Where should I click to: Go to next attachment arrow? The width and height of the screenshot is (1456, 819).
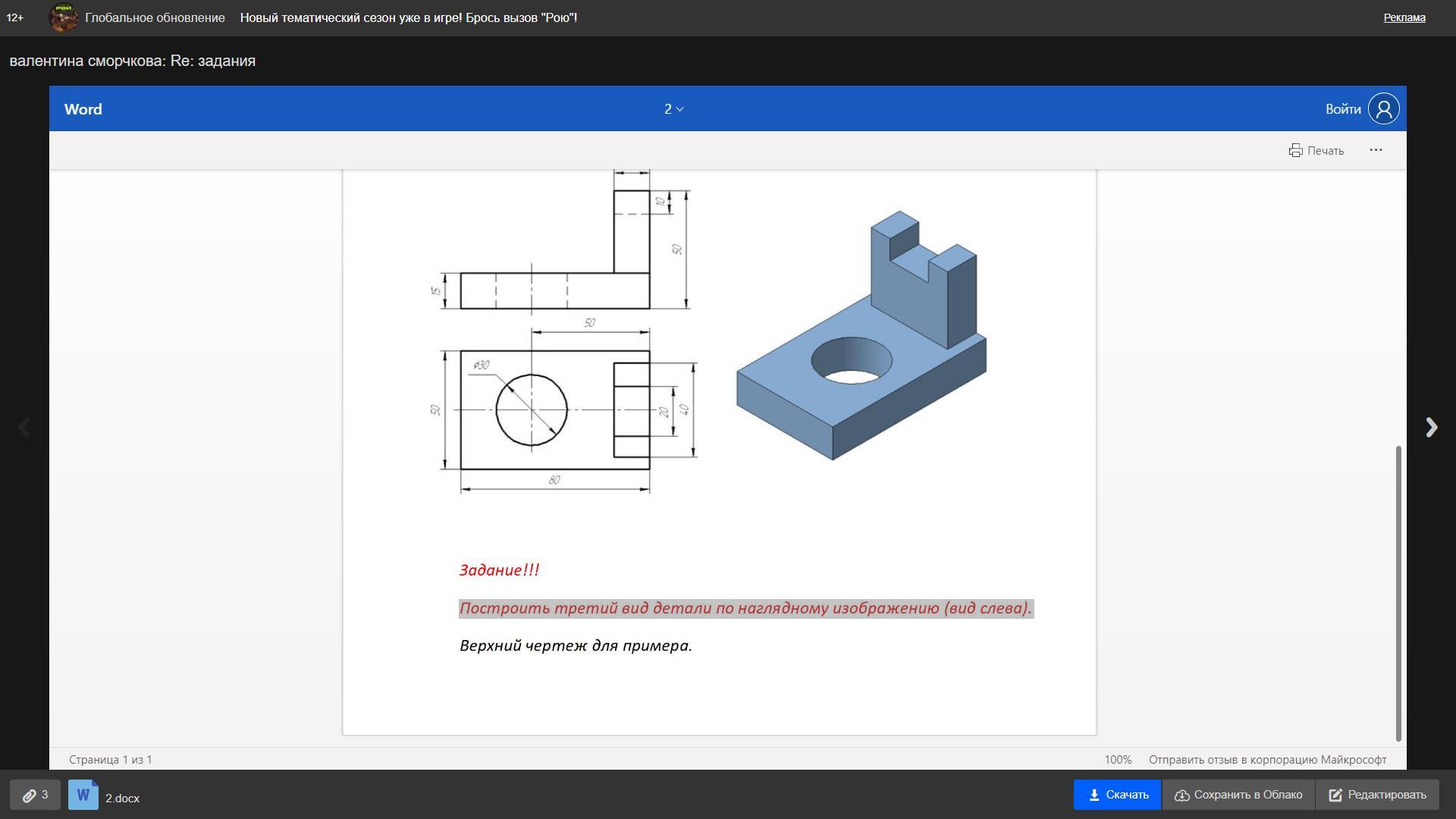coord(1431,428)
